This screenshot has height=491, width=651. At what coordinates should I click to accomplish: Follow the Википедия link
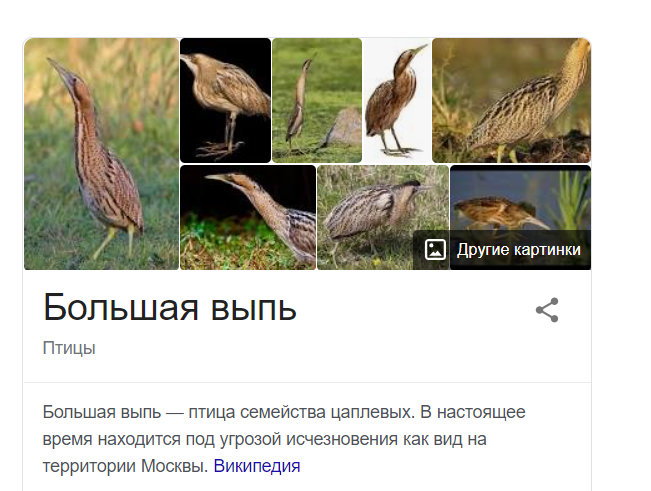tap(257, 466)
